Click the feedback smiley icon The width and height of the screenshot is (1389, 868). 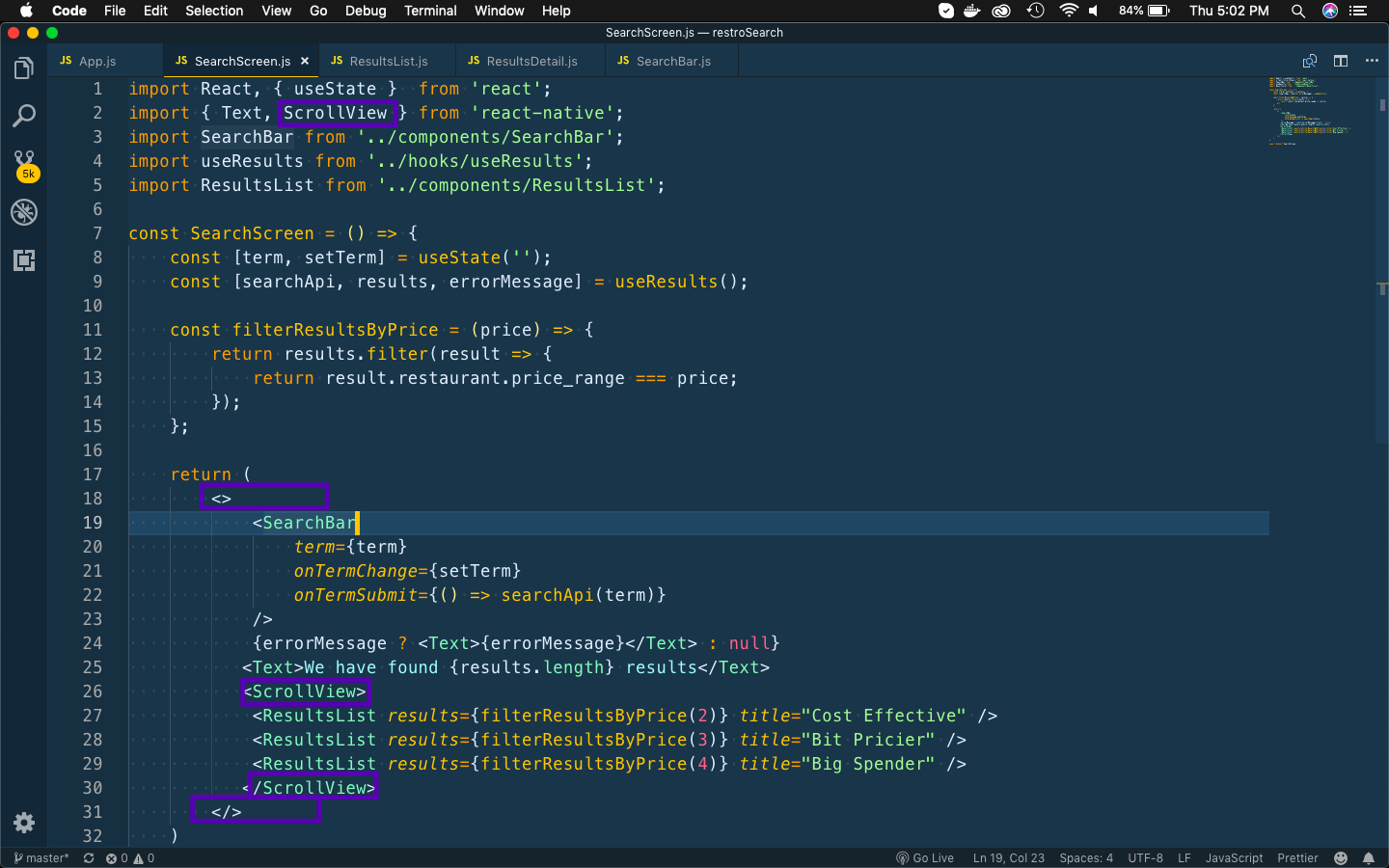(1341, 857)
